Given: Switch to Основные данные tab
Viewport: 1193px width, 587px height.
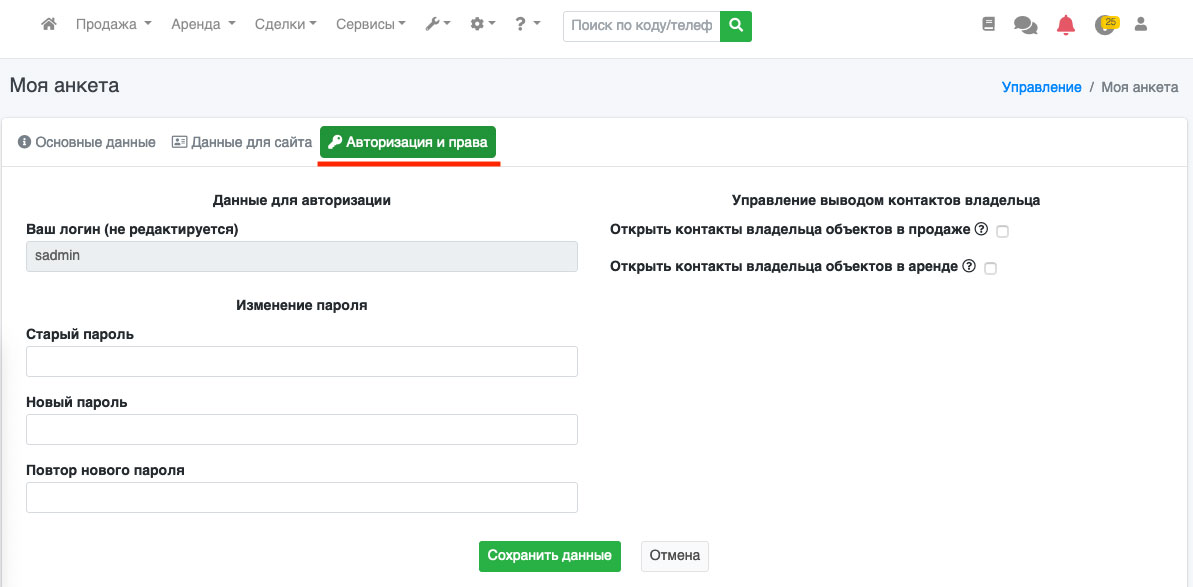Looking at the screenshot, I should [87, 142].
